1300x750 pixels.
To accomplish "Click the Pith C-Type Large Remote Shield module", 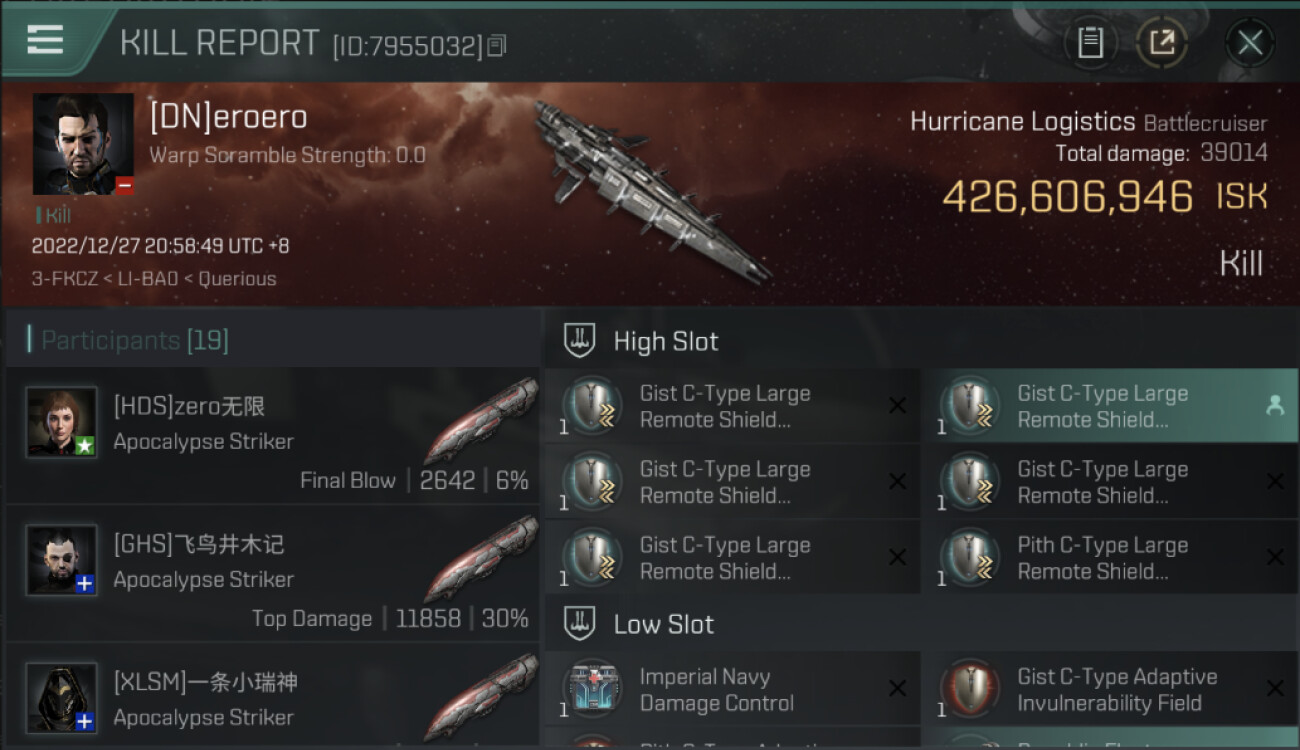I will point(1110,558).
